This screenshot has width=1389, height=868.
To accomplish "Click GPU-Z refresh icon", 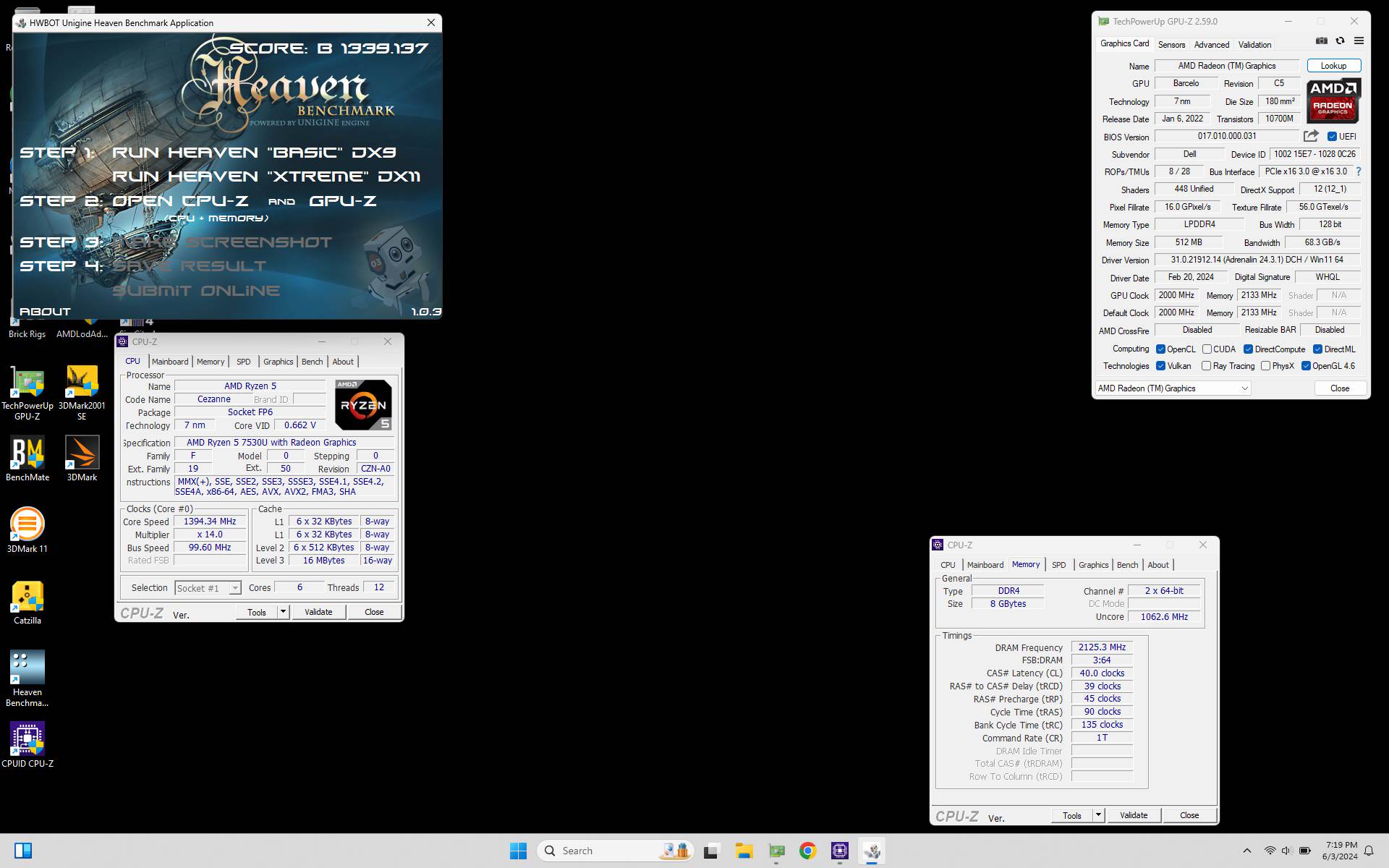I will pos(1340,41).
